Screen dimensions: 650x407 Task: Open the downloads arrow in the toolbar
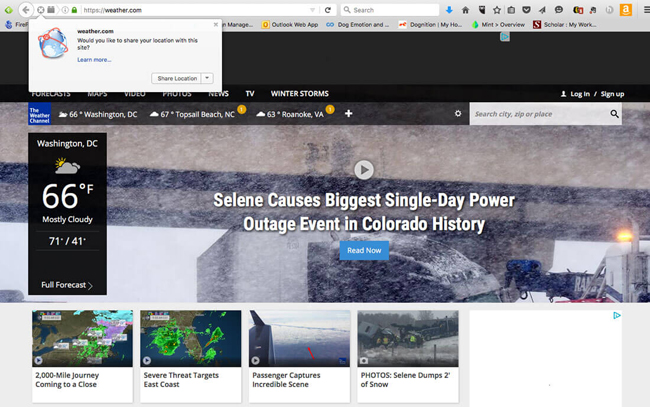449,10
